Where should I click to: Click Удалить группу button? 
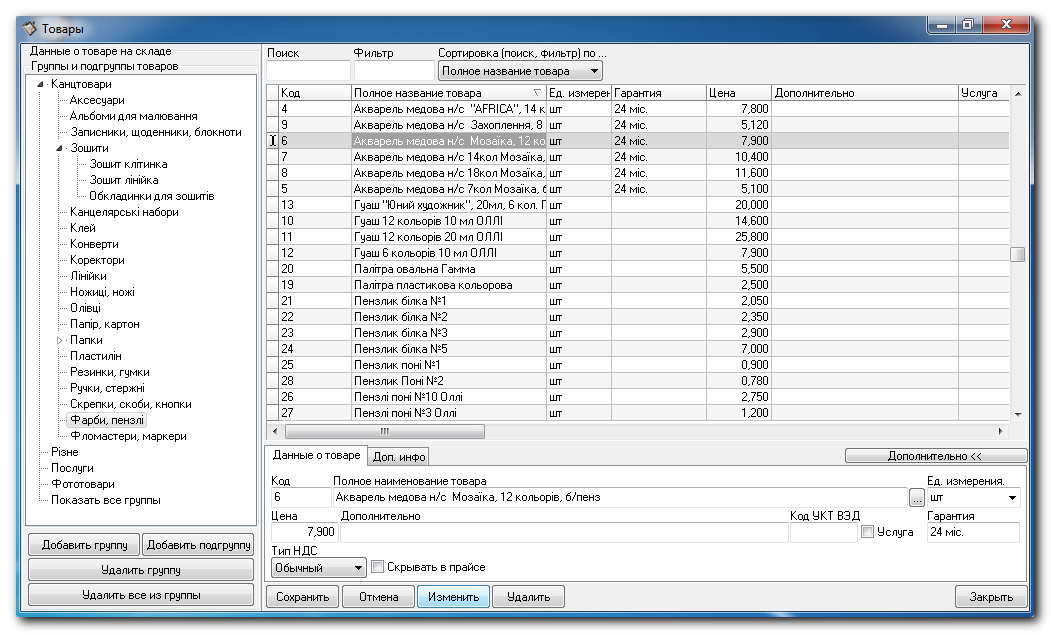[x=141, y=570]
